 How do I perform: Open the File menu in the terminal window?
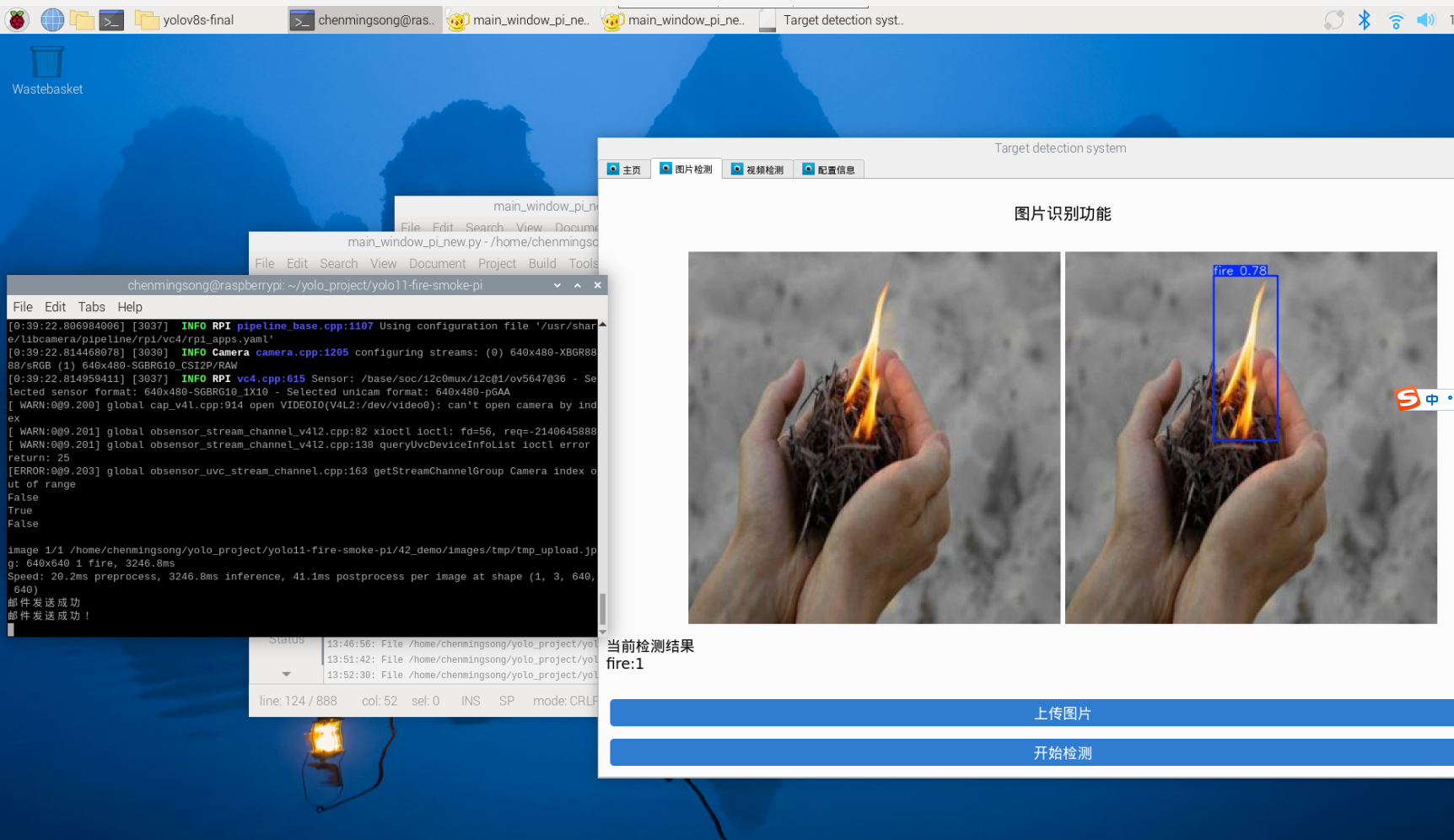point(23,307)
